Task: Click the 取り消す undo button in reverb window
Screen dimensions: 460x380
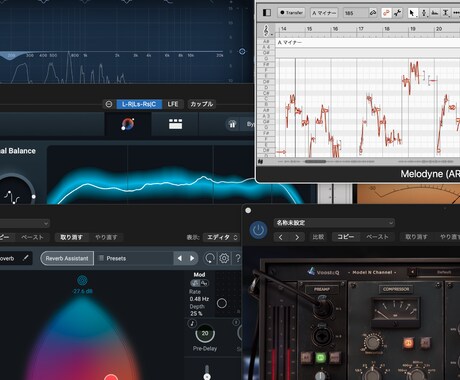Action: tap(71, 237)
